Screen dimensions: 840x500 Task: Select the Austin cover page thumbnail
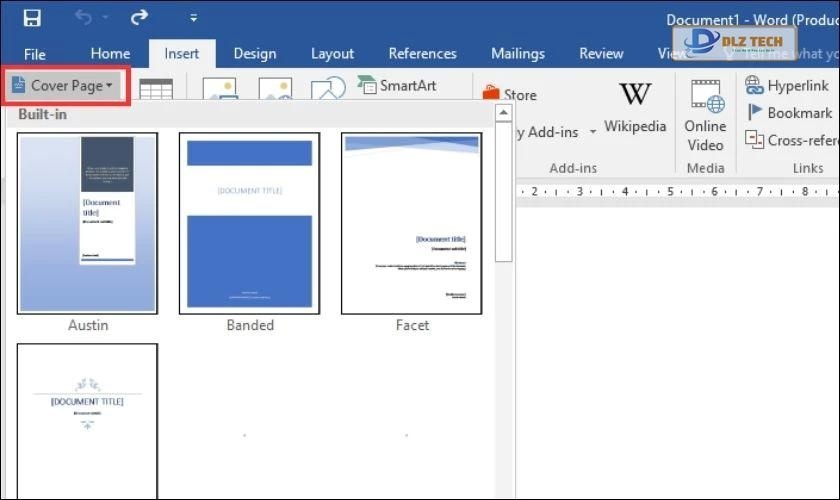[88, 223]
